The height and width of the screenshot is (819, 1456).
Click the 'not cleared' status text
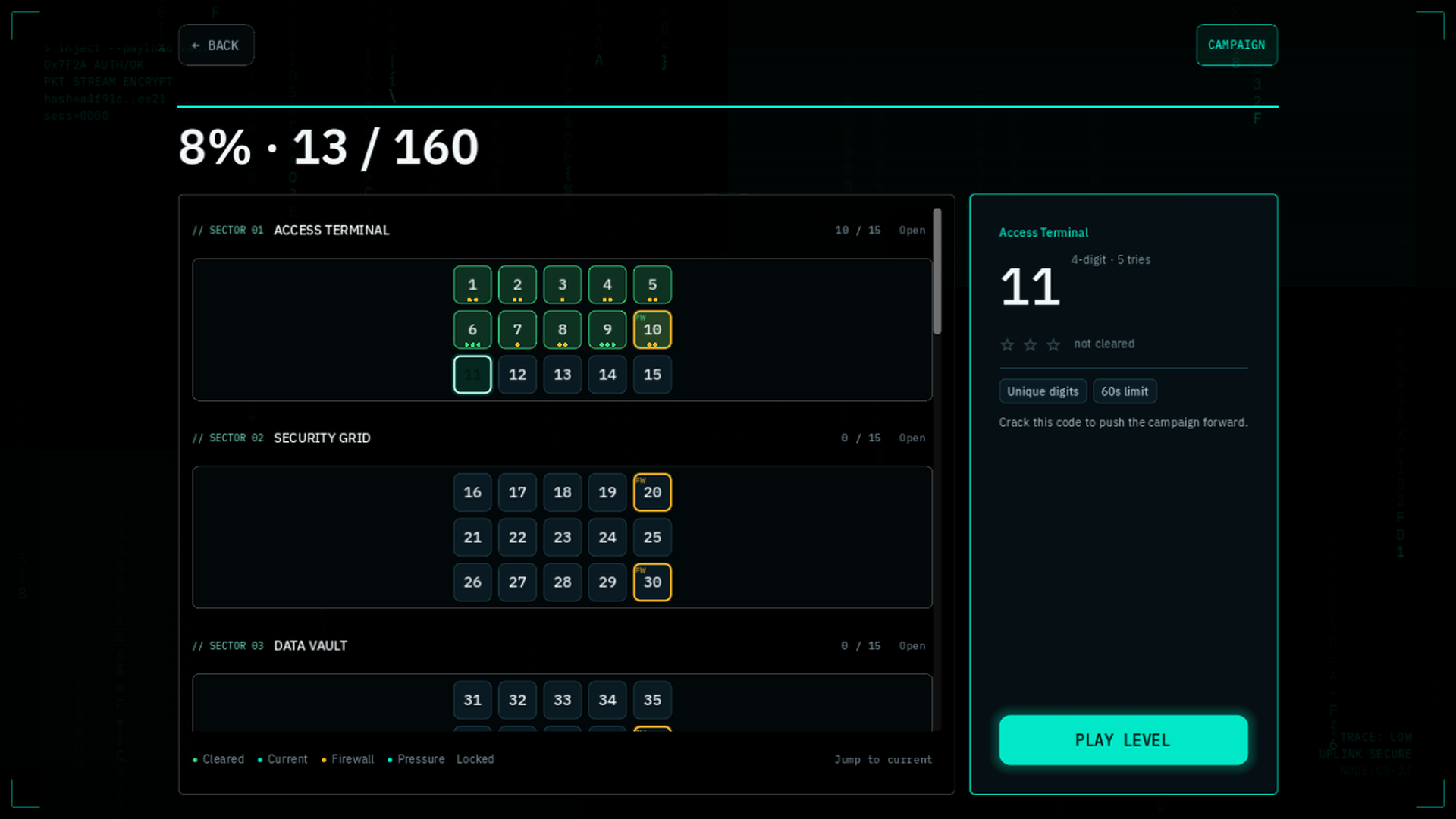pyautogui.click(x=1104, y=344)
